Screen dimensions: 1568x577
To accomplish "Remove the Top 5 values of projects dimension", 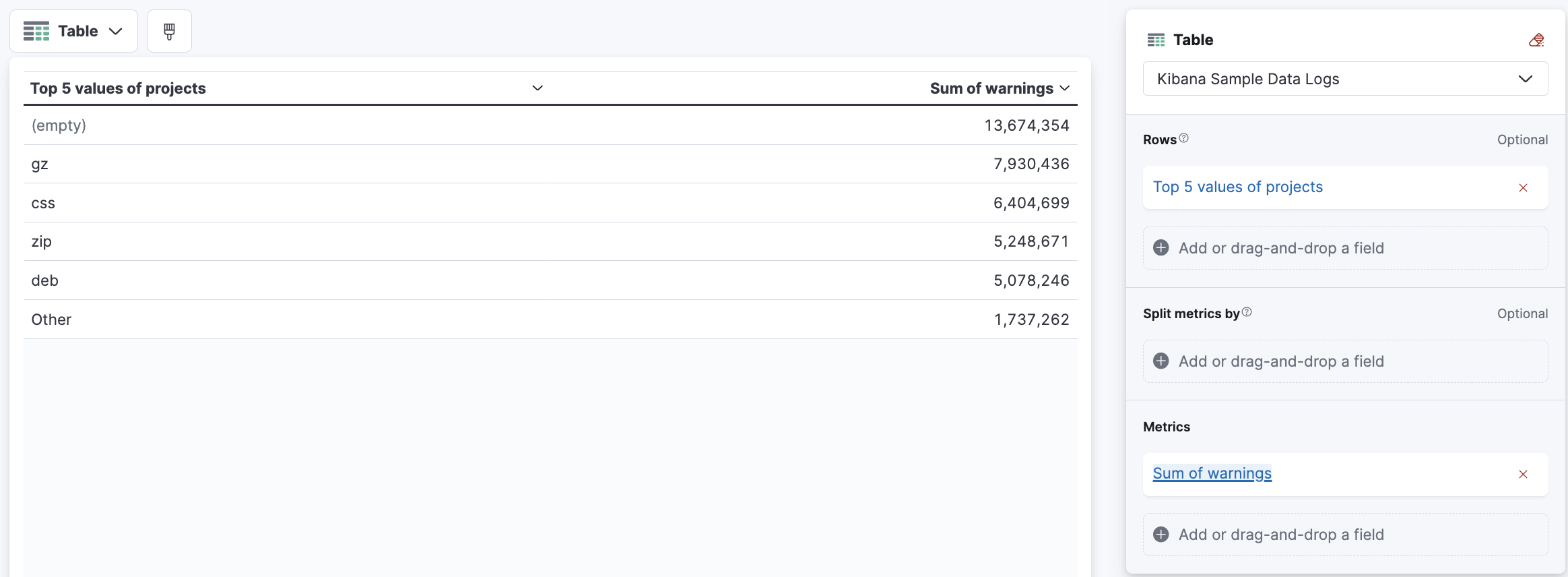I will click(1523, 188).
